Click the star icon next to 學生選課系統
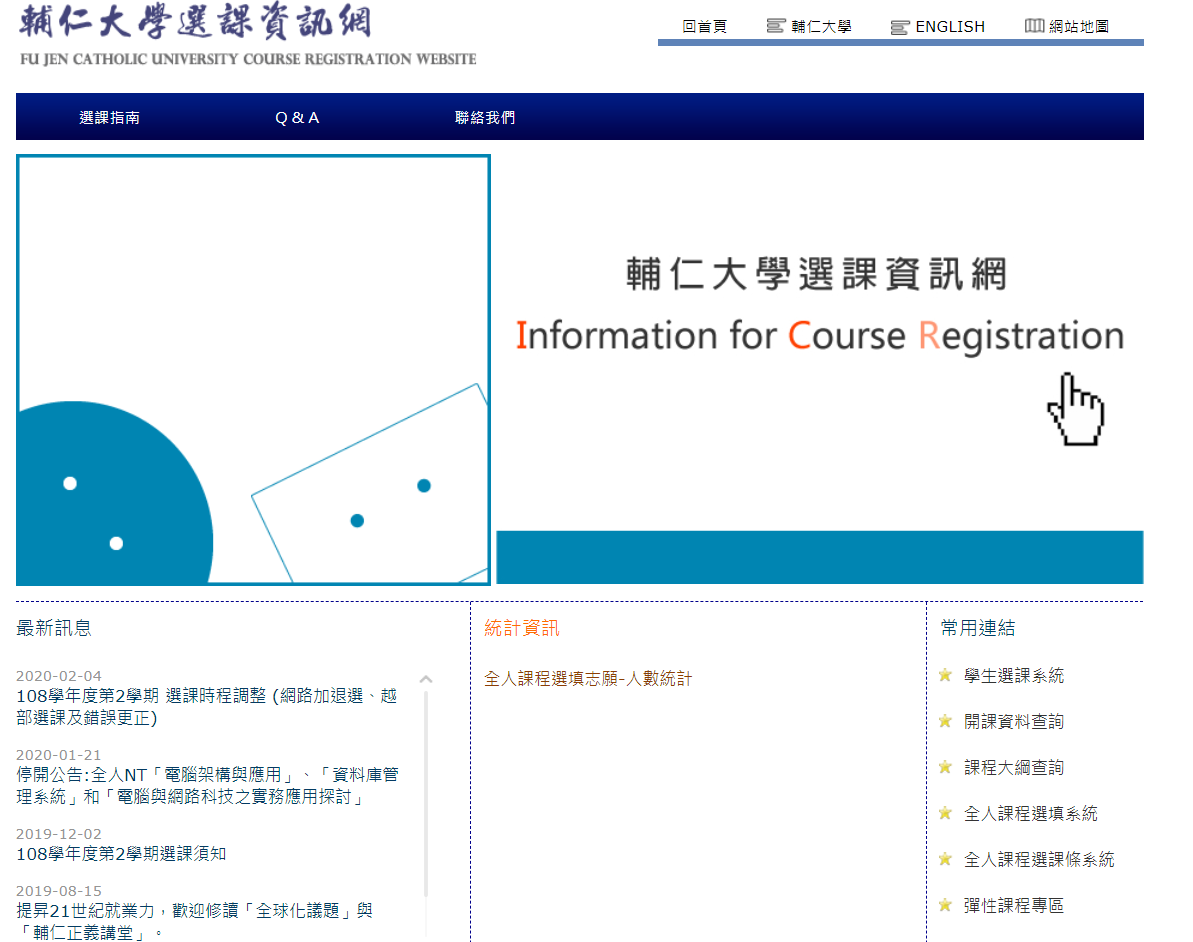 (946, 675)
